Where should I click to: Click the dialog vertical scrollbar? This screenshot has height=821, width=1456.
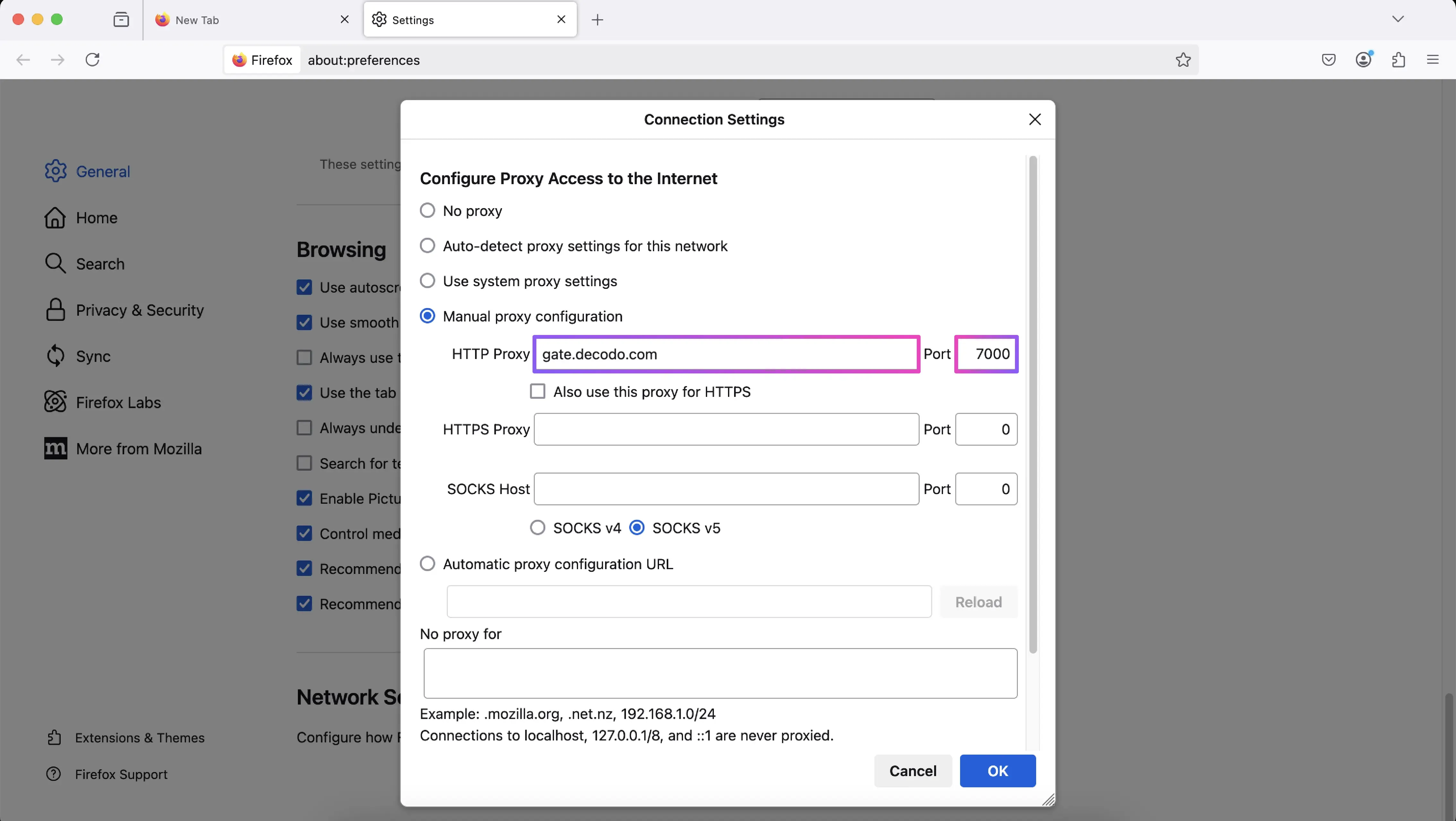1033,405
